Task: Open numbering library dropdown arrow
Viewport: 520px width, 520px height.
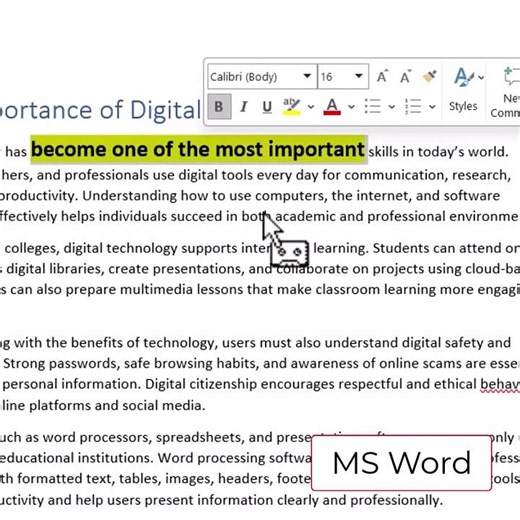Action: click(432, 107)
